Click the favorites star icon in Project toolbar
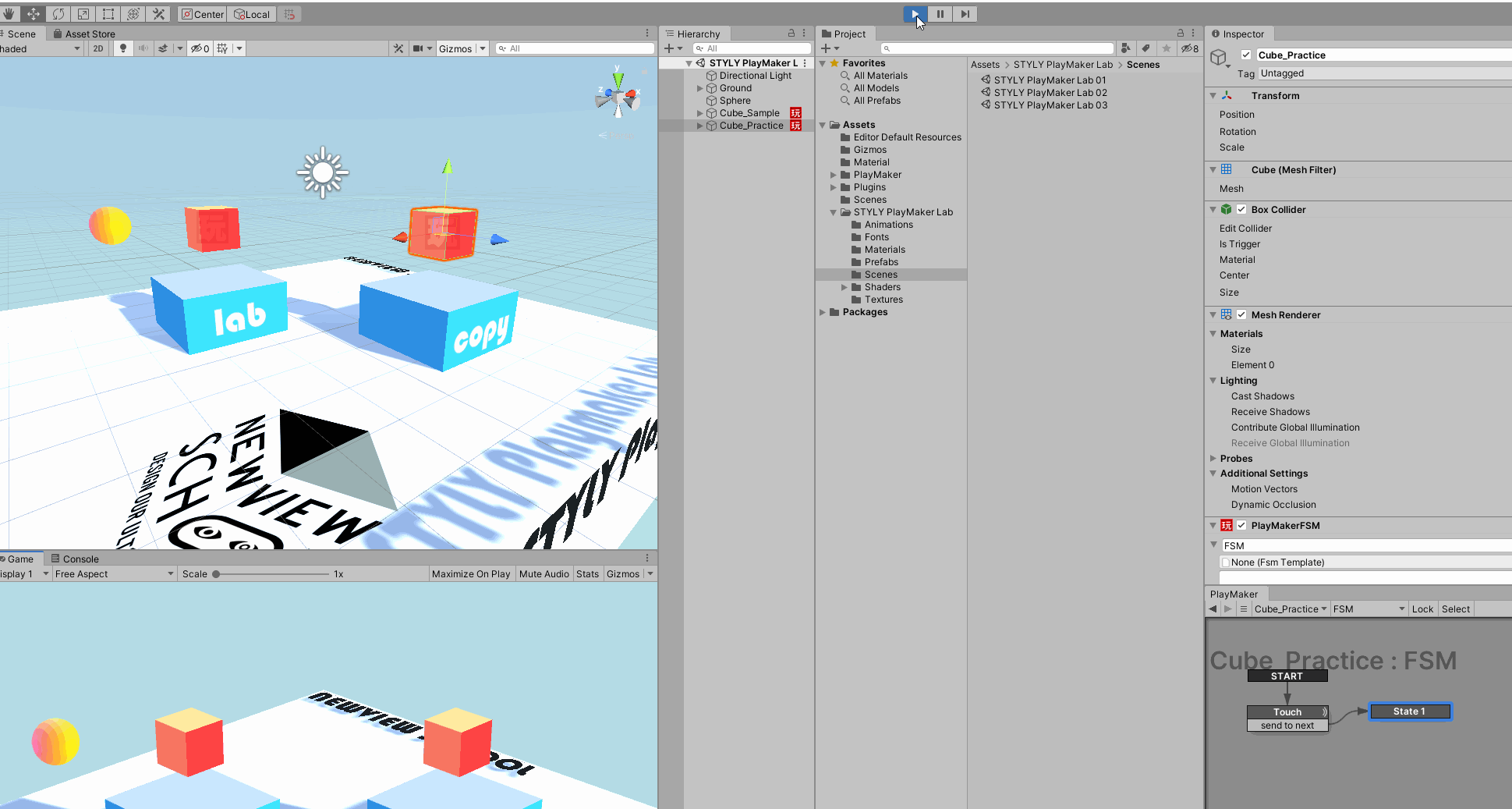The height and width of the screenshot is (809, 1512). click(1167, 48)
